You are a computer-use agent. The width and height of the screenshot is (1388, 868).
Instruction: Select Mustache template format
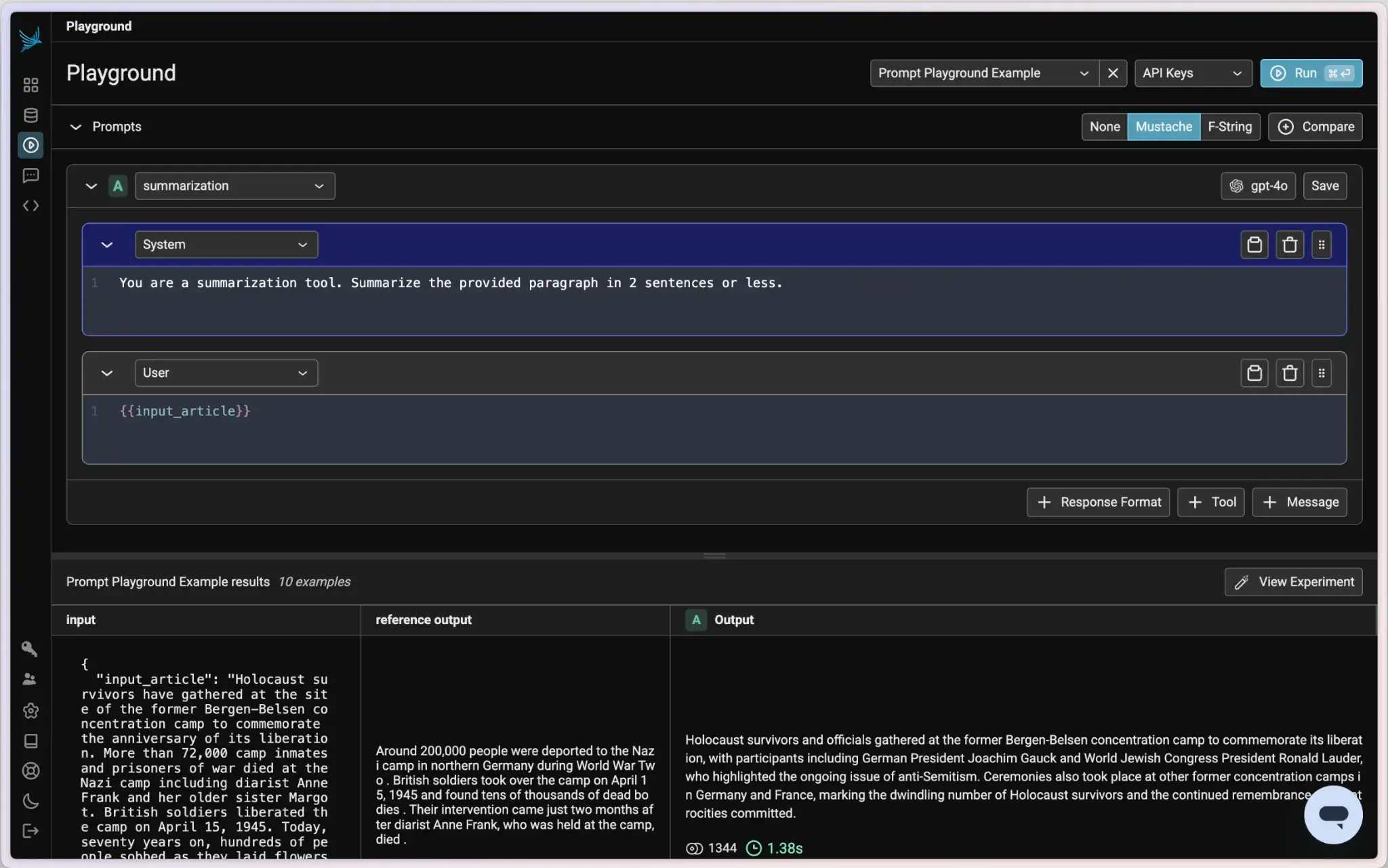[x=1163, y=127]
